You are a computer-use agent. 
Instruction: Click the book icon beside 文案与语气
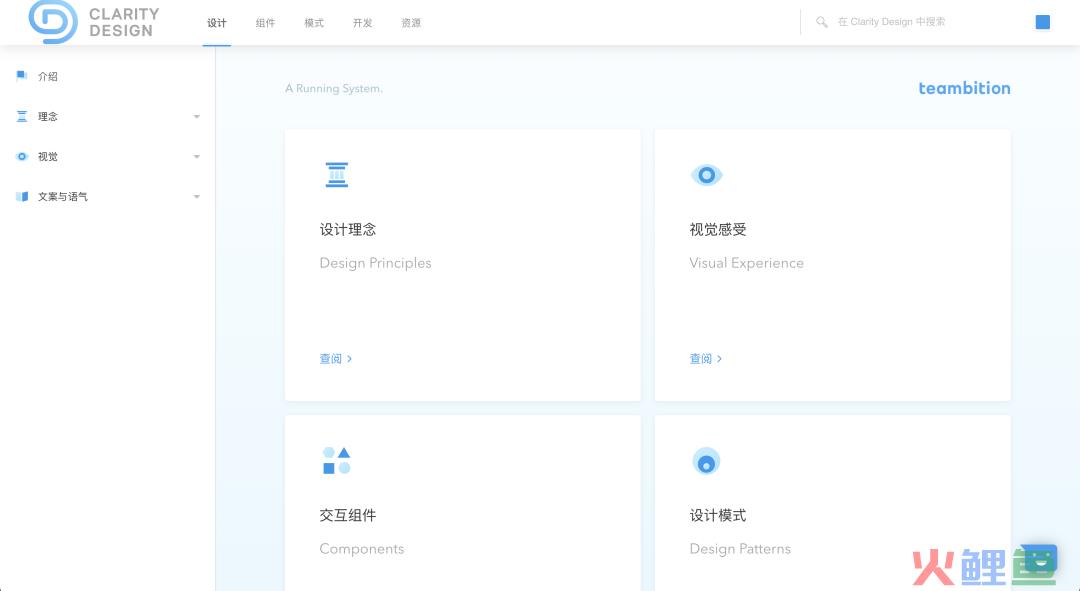click(x=22, y=196)
